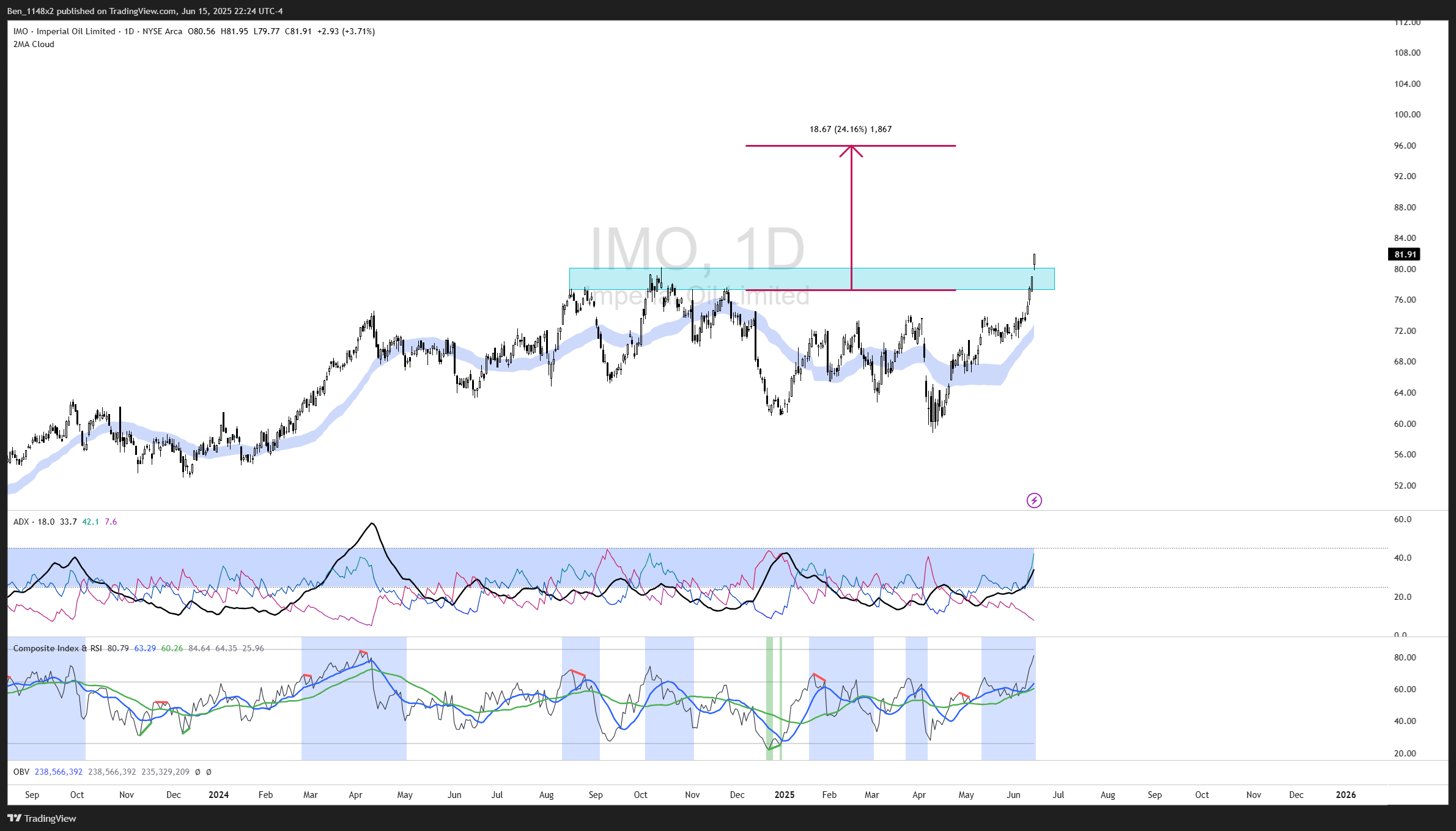Image resolution: width=1456 pixels, height=831 pixels.
Task: Click the 18.67 (24.16%) measurement label
Action: pyautogui.click(x=850, y=129)
